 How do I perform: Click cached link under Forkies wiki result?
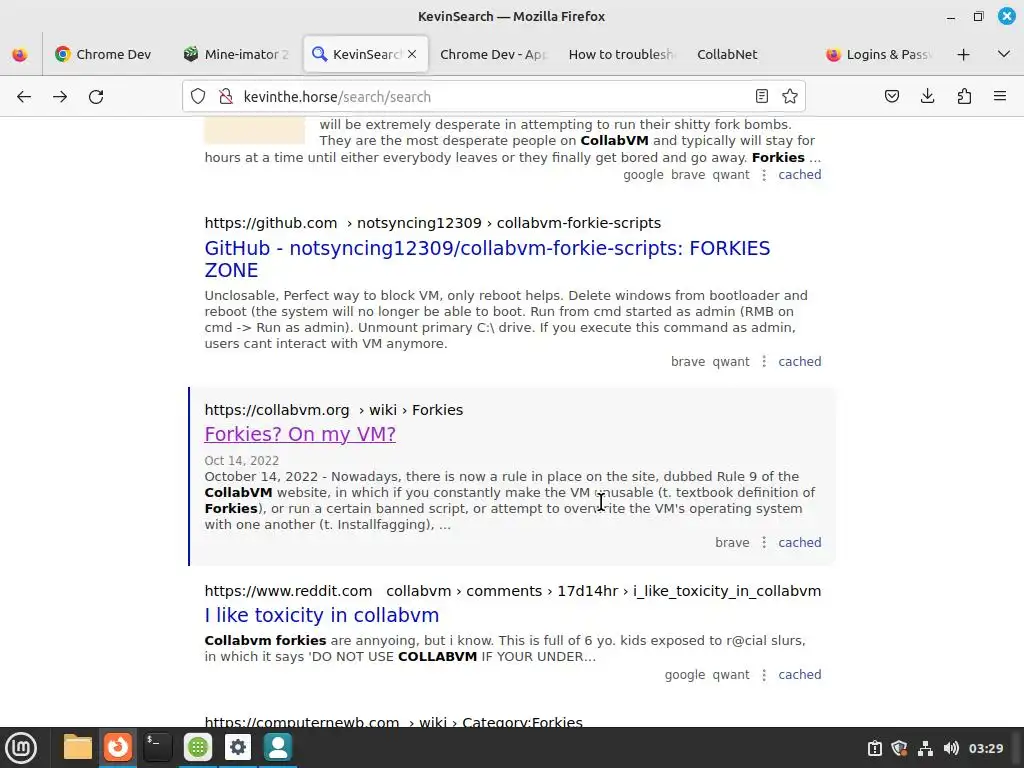point(799,542)
